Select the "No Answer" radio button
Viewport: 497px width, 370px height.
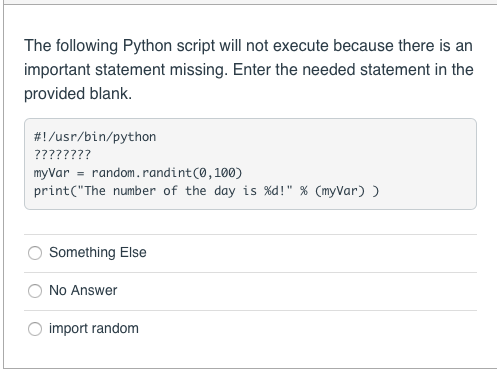35,291
